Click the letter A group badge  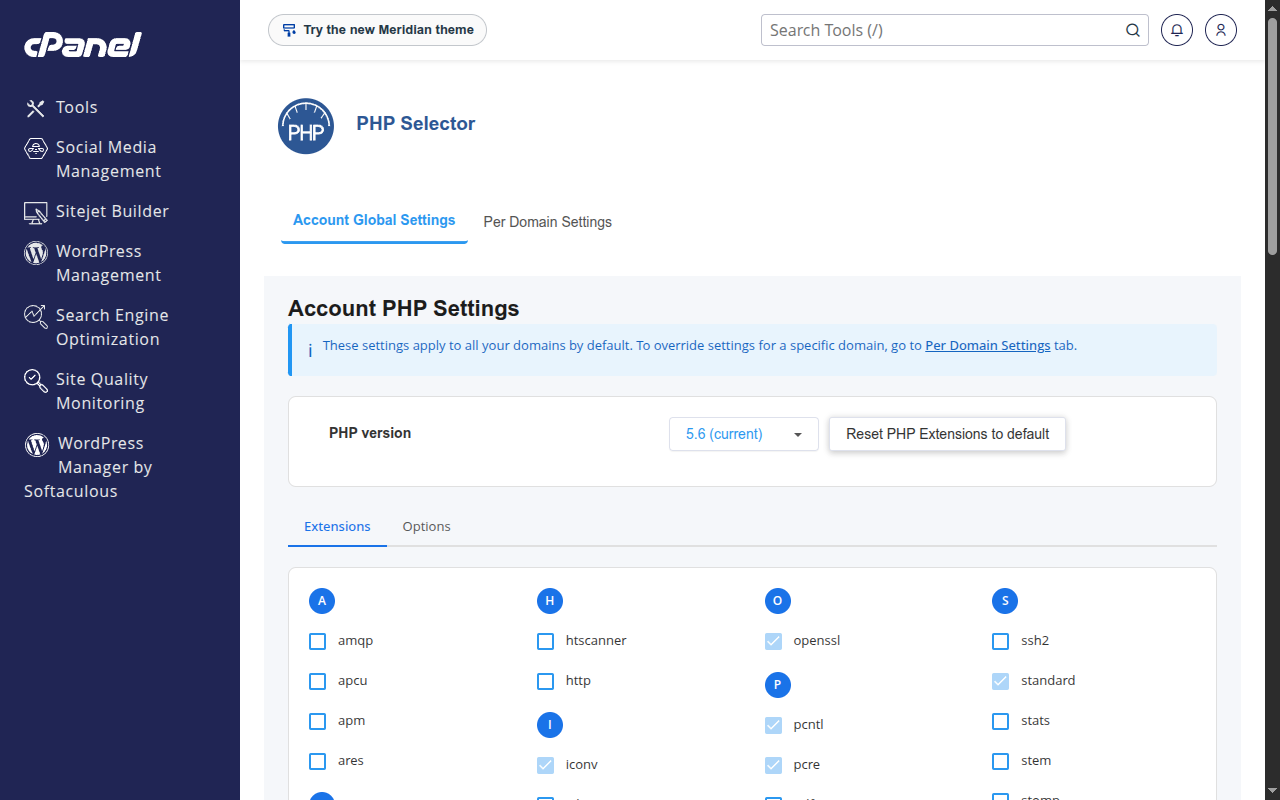point(322,601)
